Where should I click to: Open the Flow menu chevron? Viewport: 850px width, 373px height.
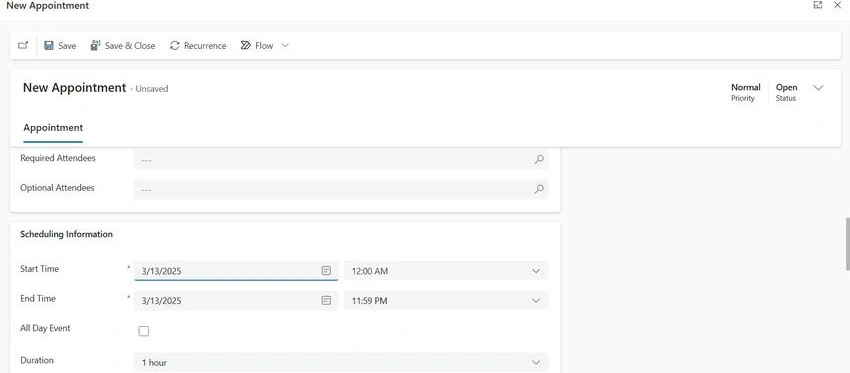pos(285,46)
